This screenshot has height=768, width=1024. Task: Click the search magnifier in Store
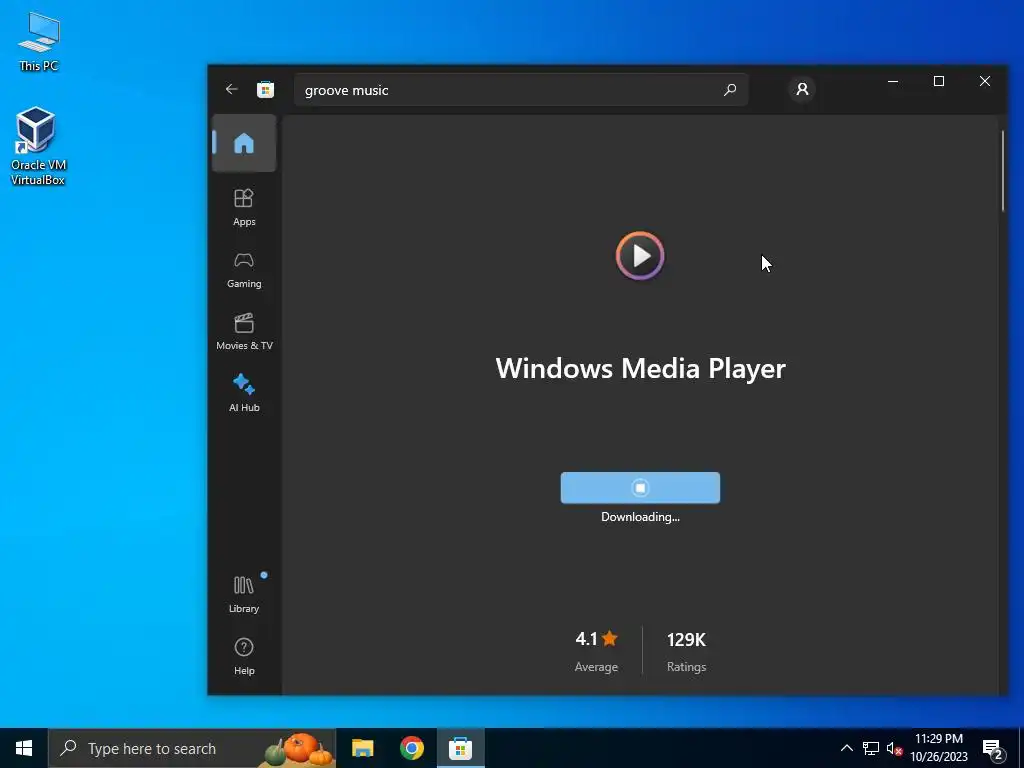[x=729, y=89]
